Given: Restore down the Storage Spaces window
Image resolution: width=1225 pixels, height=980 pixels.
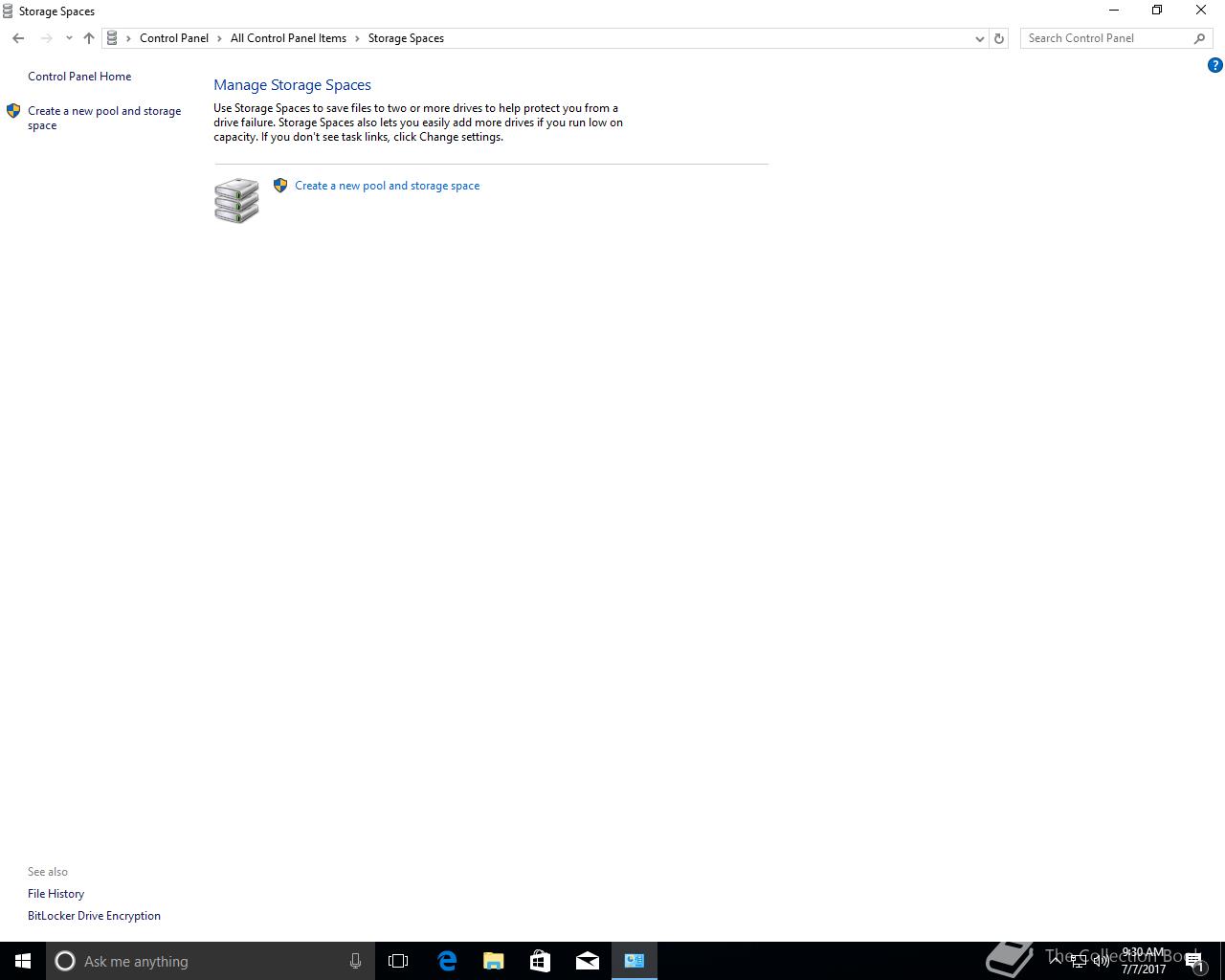Looking at the screenshot, I should pyautogui.click(x=1157, y=11).
